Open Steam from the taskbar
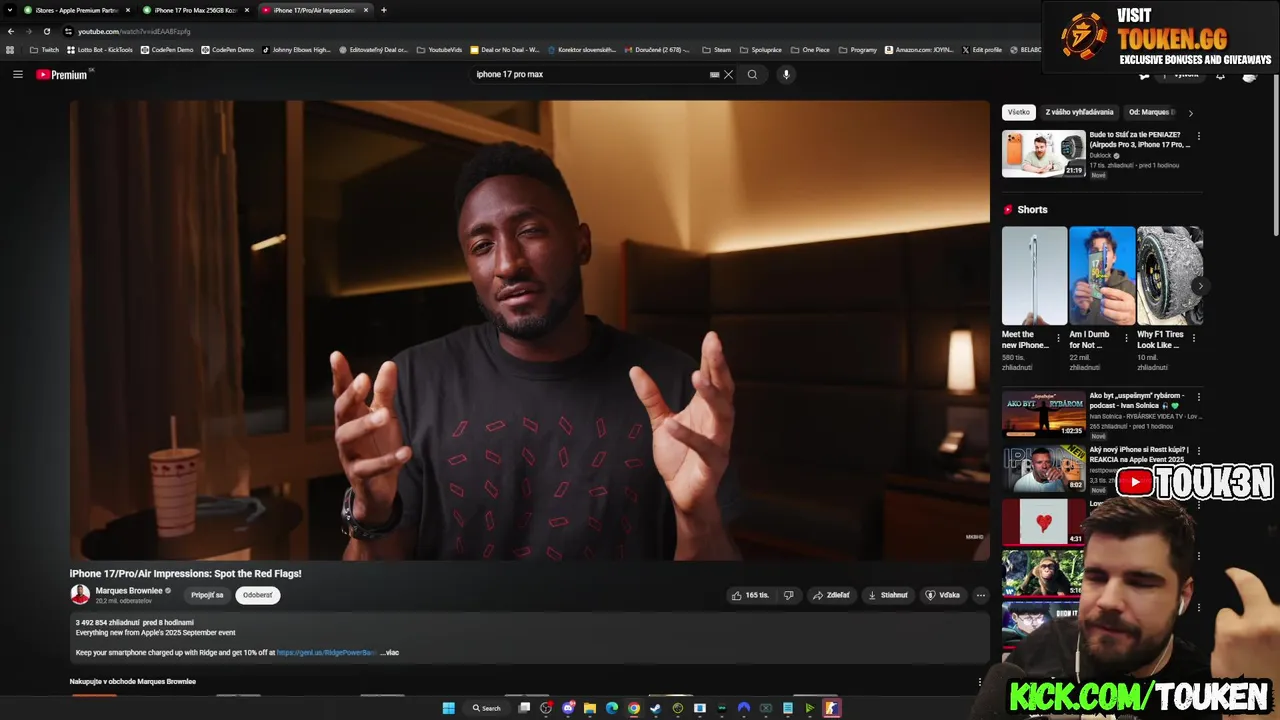The image size is (1280, 720). [x=656, y=708]
